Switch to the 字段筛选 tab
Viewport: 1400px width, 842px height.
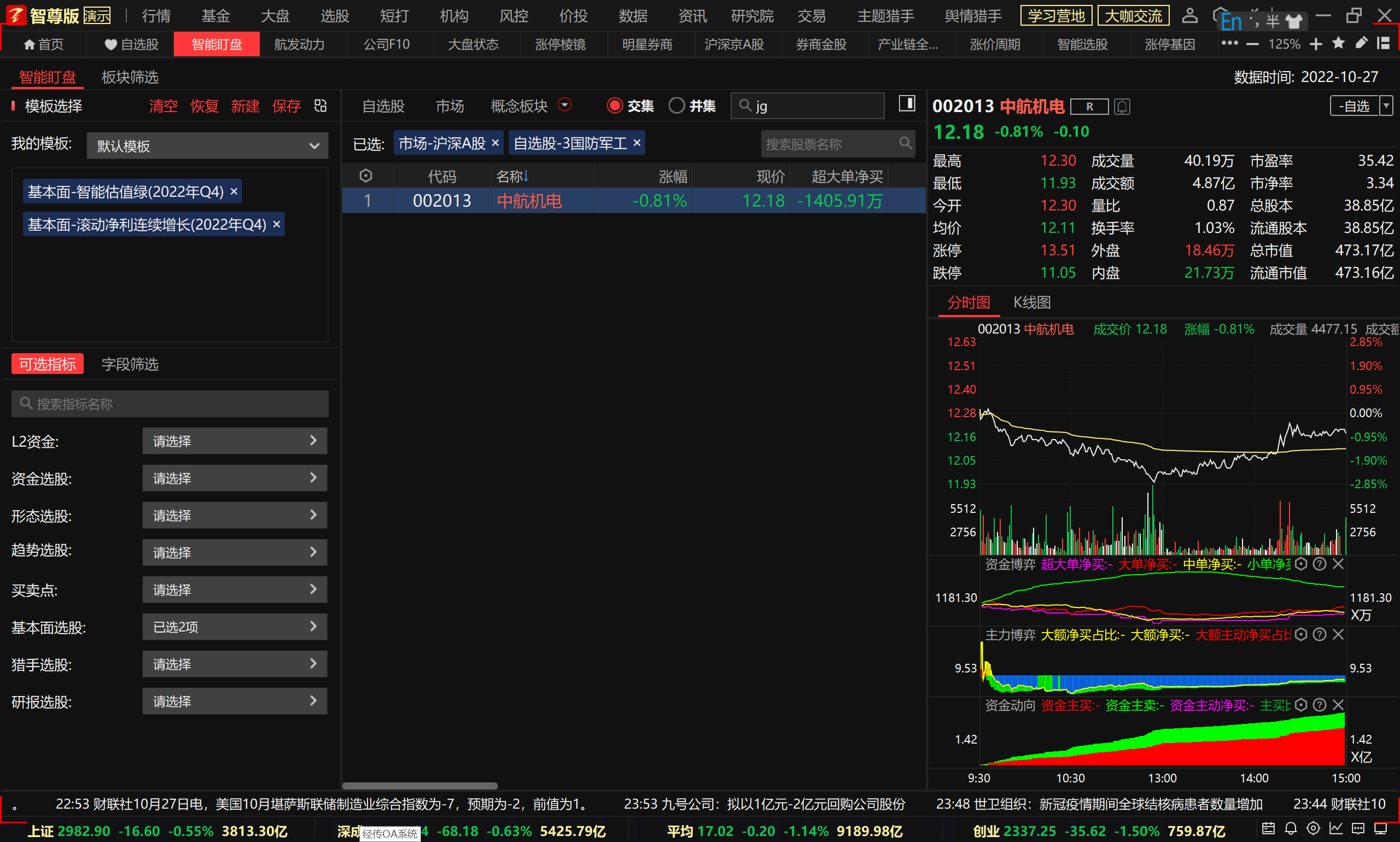point(130,364)
